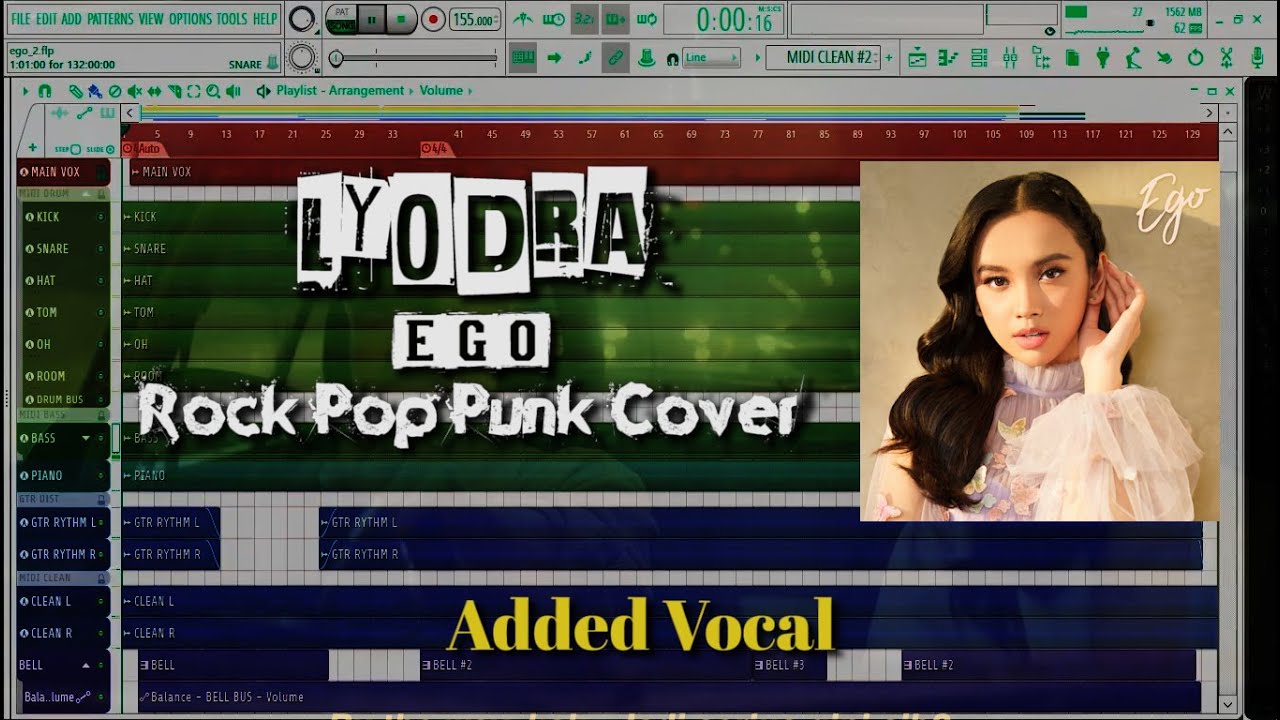
Task: Open the MIDI CLEAN #2 pattern selector
Action: pos(823,57)
